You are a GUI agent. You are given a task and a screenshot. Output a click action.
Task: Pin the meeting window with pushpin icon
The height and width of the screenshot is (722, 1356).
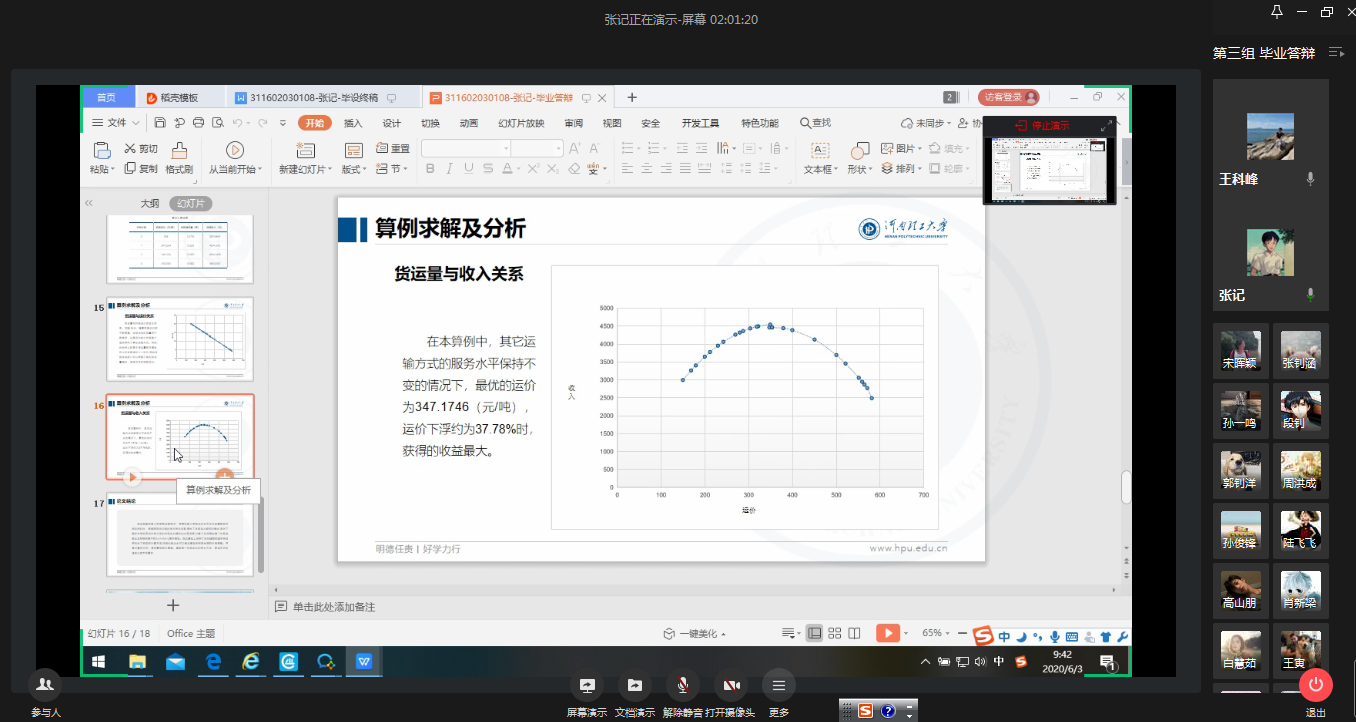(x=1277, y=12)
